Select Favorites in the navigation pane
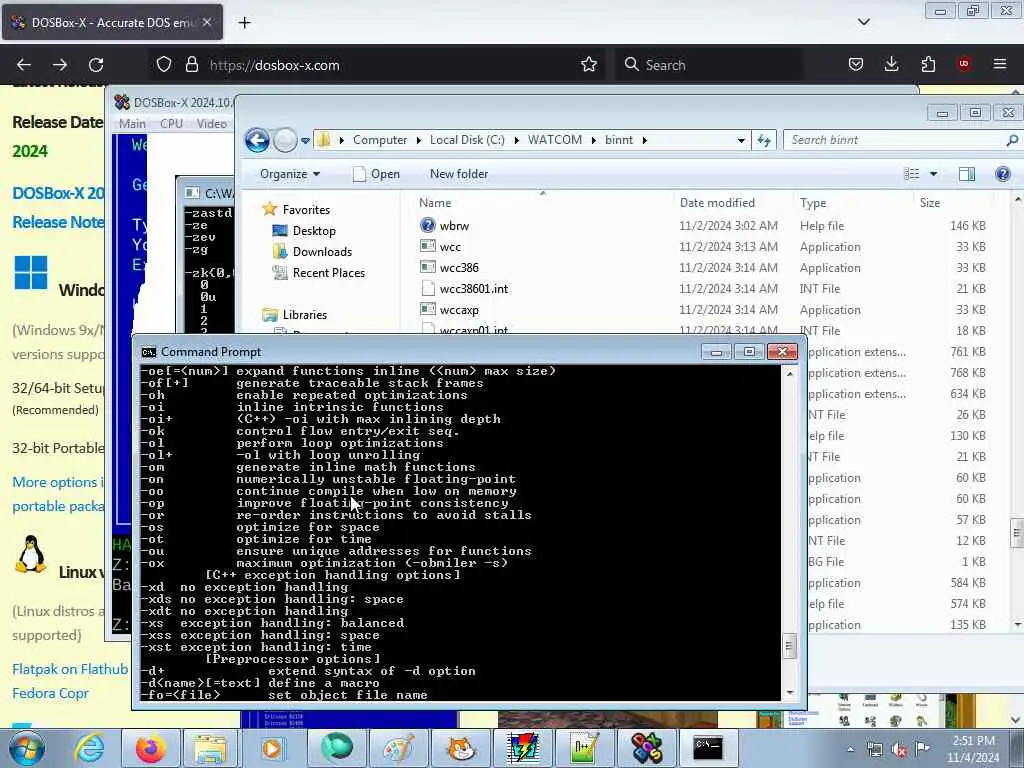 (296, 209)
